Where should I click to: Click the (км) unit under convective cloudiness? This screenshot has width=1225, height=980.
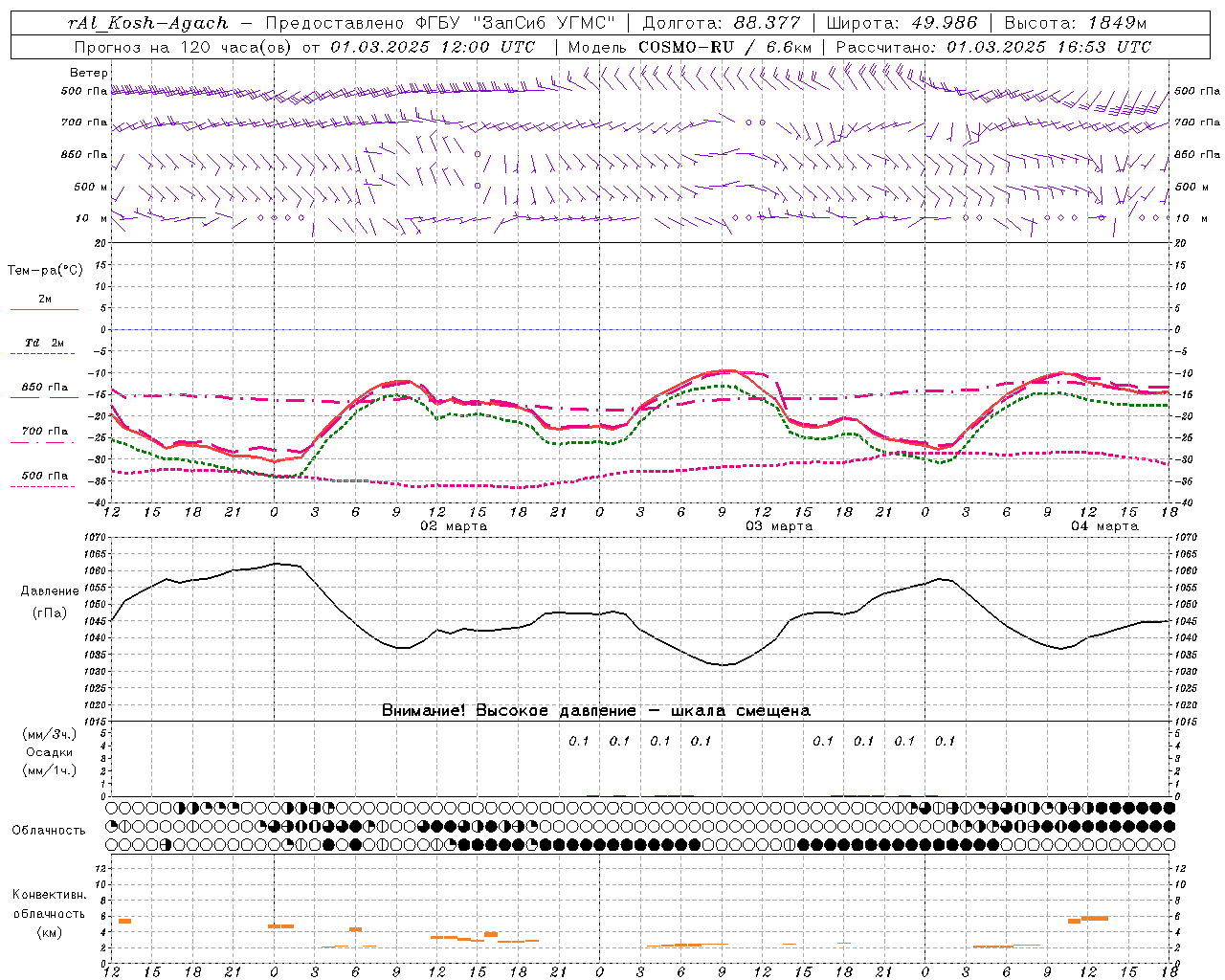49,932
